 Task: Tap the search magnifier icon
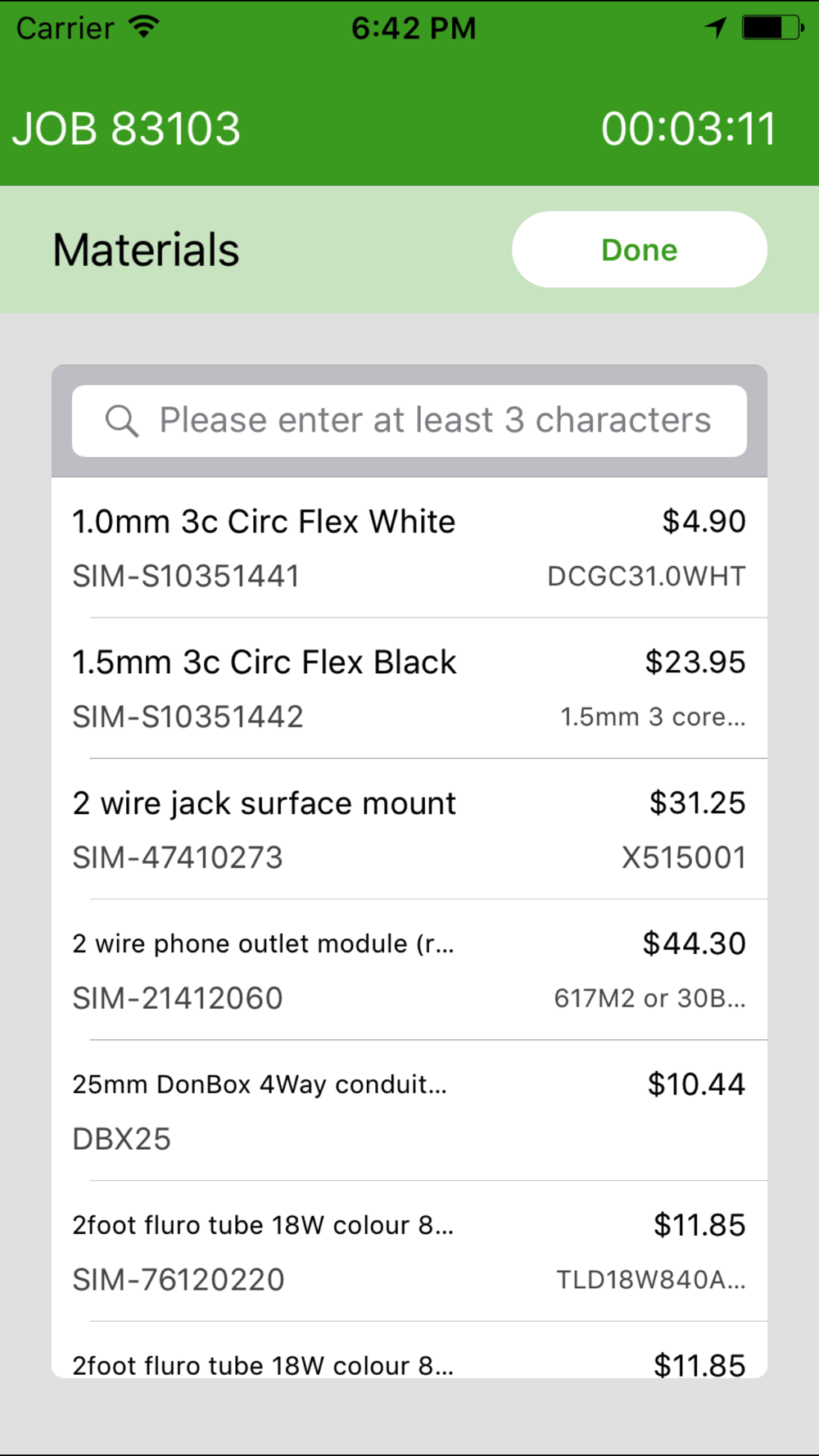122,421
